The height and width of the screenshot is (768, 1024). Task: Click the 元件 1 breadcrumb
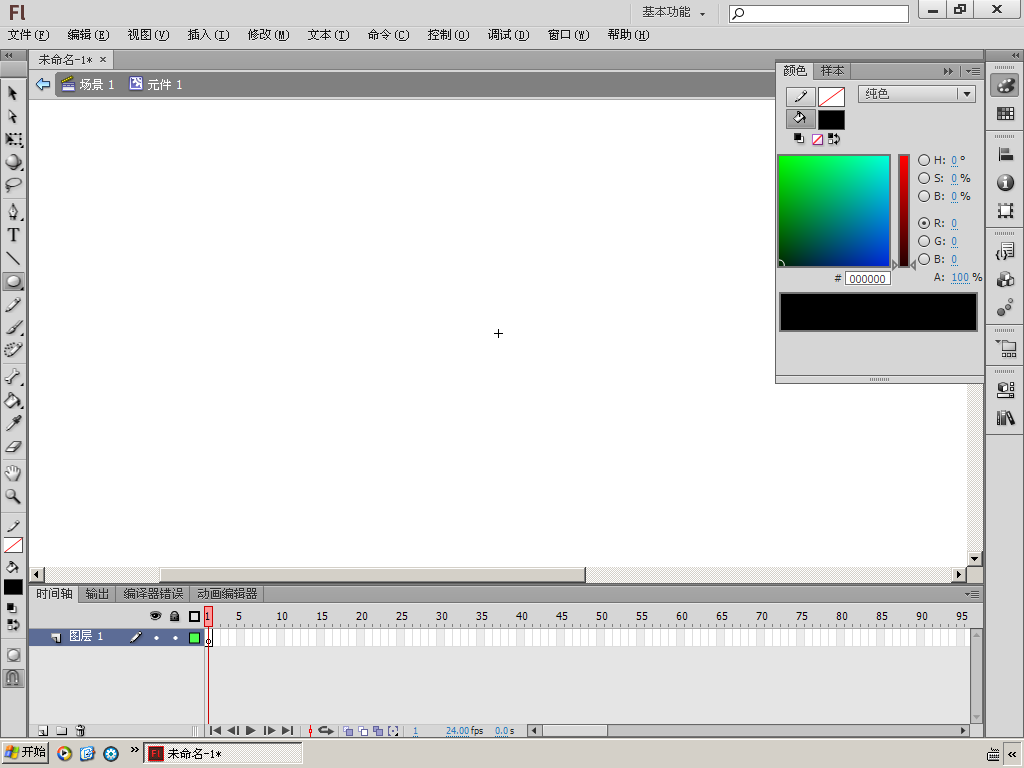click(156, 84)
